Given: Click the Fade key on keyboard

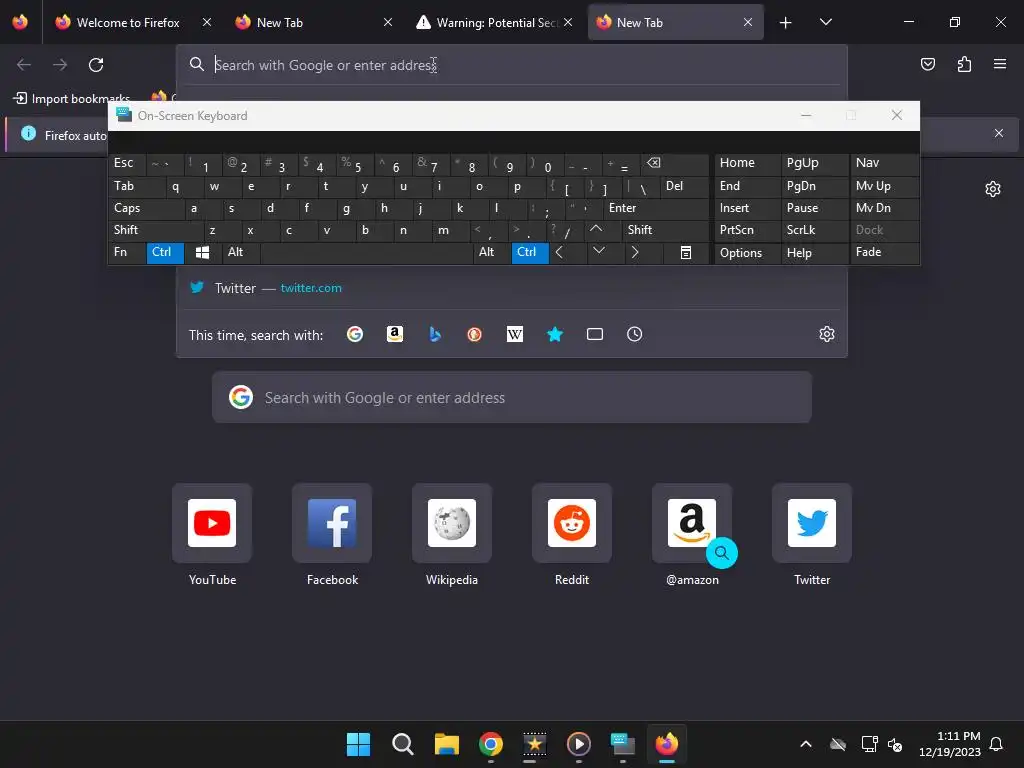Looking at the screenshot, I should (x=884, y=253).
